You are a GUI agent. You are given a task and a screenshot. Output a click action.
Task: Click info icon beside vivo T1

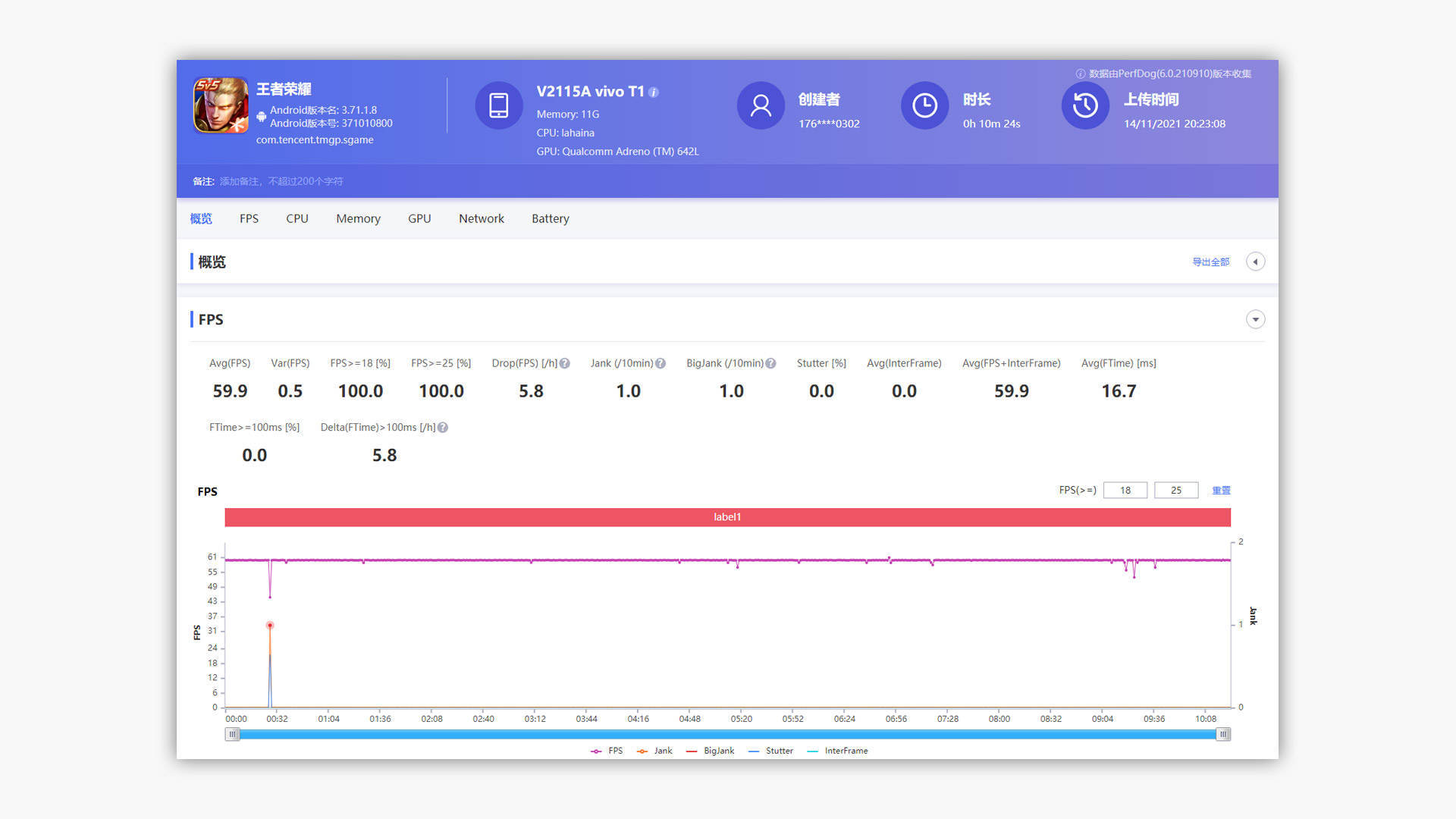click(654, 93)
